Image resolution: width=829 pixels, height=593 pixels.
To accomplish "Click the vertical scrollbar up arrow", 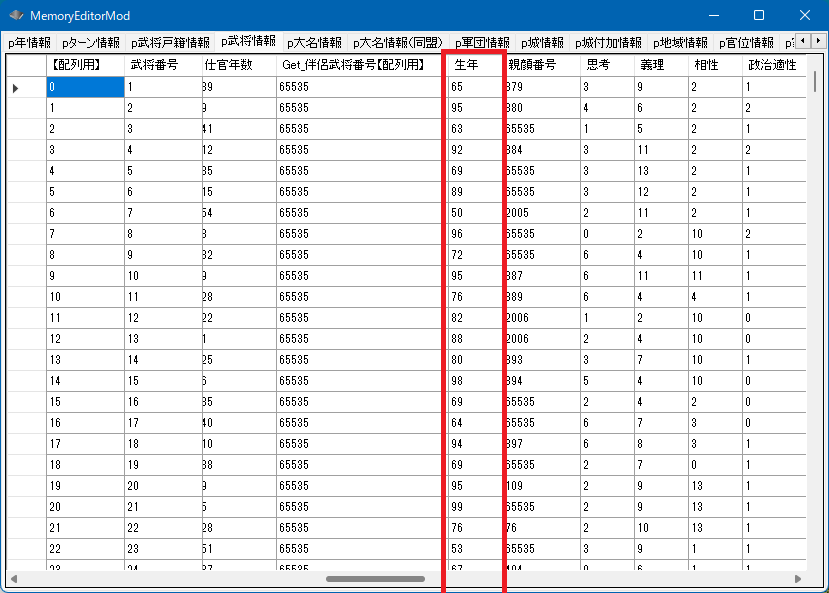I will pos(814,62).
